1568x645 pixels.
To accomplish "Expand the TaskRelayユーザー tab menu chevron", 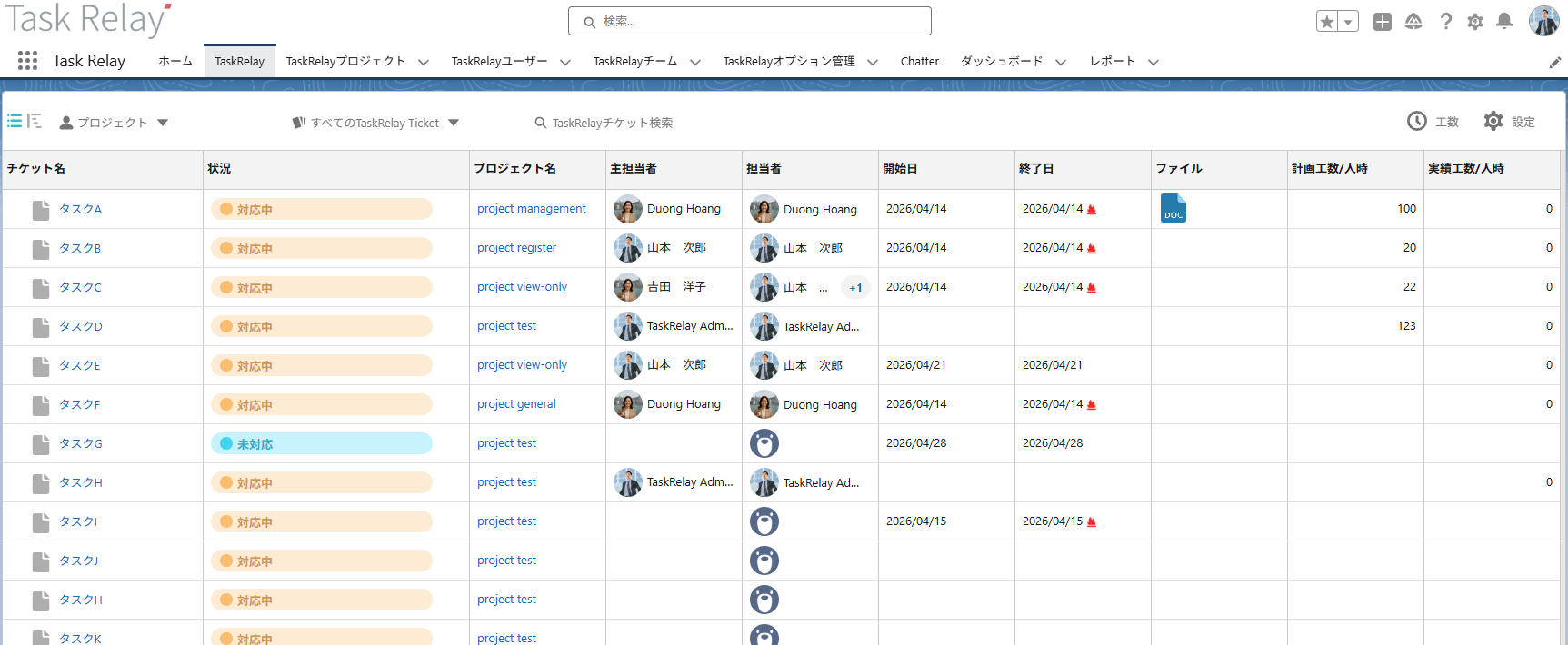I will tap(565, 62).
